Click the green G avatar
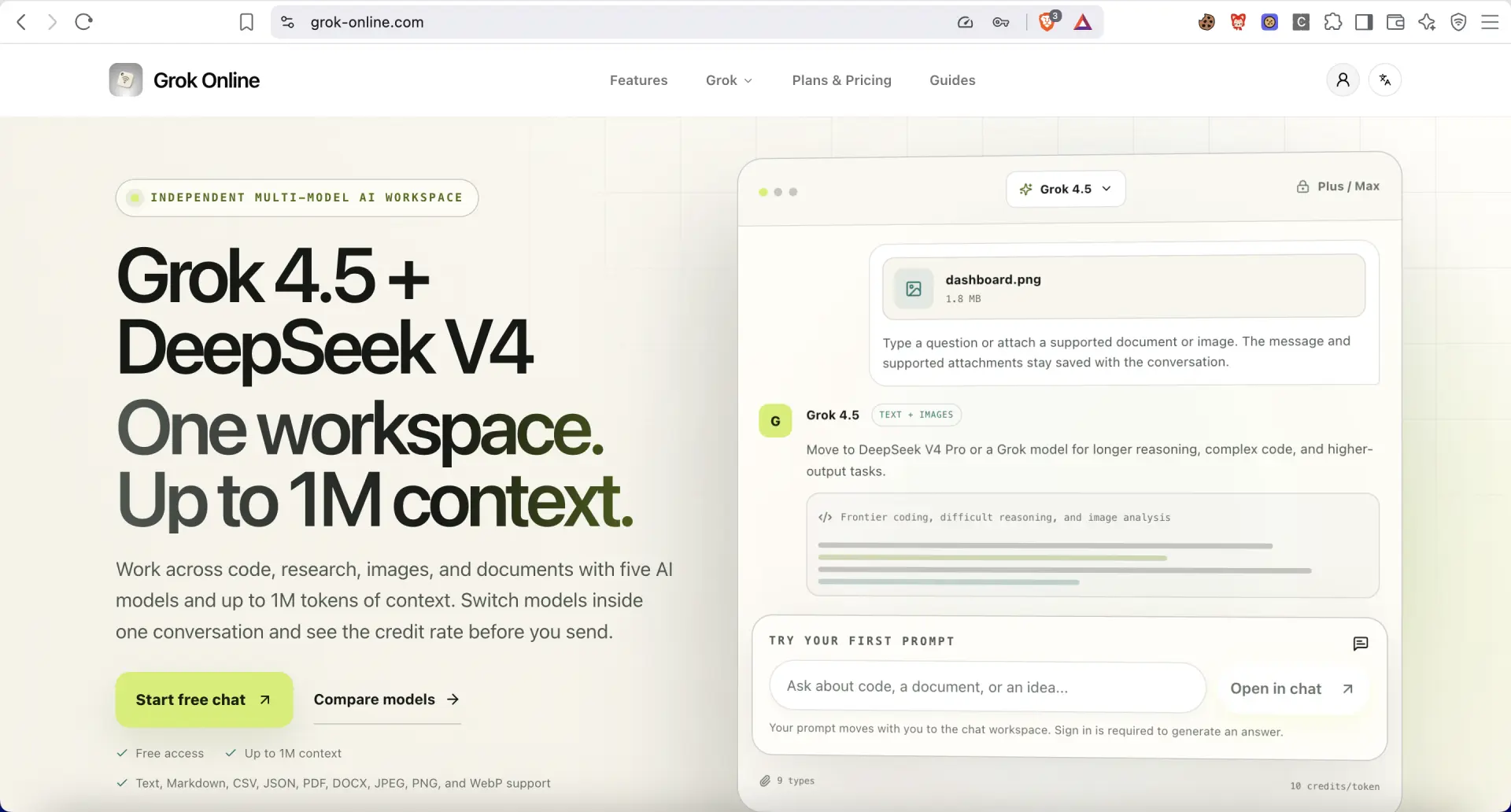Viewport: 1511px width, 812px height. 775,421
